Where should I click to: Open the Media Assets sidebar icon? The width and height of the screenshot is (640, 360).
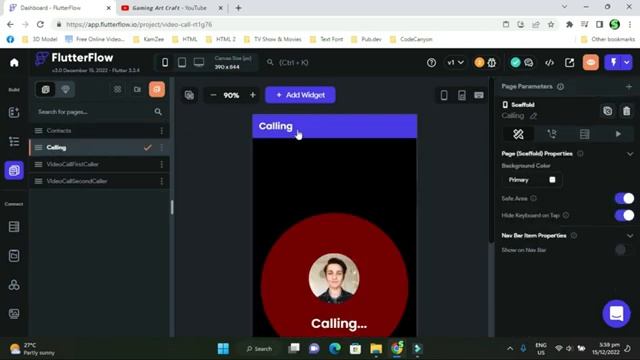click(14, 313)
